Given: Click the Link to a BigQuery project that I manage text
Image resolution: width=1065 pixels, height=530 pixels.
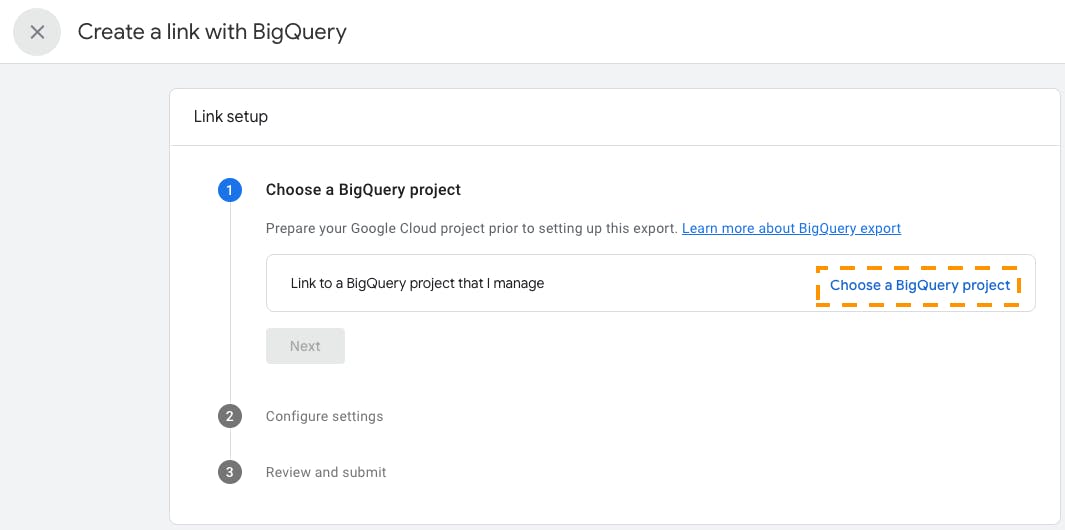Looking at the screenshot, I should [x=417, y=283].
